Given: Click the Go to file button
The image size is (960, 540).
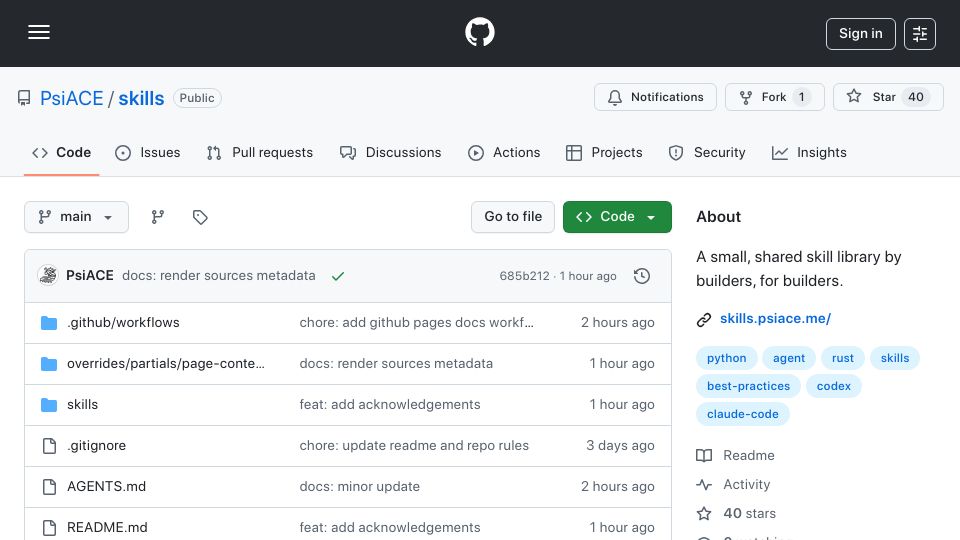Looking at the screenshot, I should point(513,217).
